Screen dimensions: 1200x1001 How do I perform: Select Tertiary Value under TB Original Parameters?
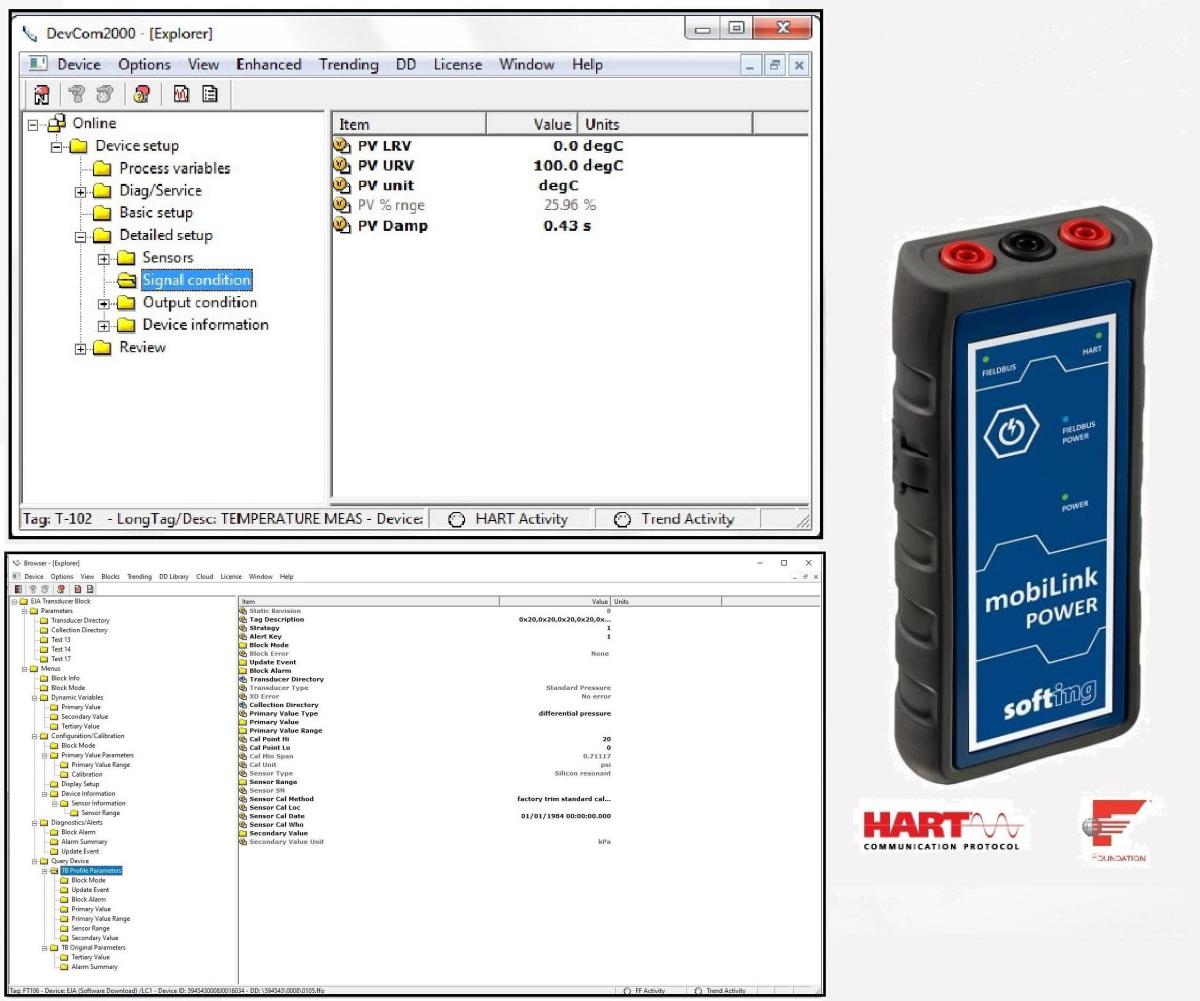[91, 957]
